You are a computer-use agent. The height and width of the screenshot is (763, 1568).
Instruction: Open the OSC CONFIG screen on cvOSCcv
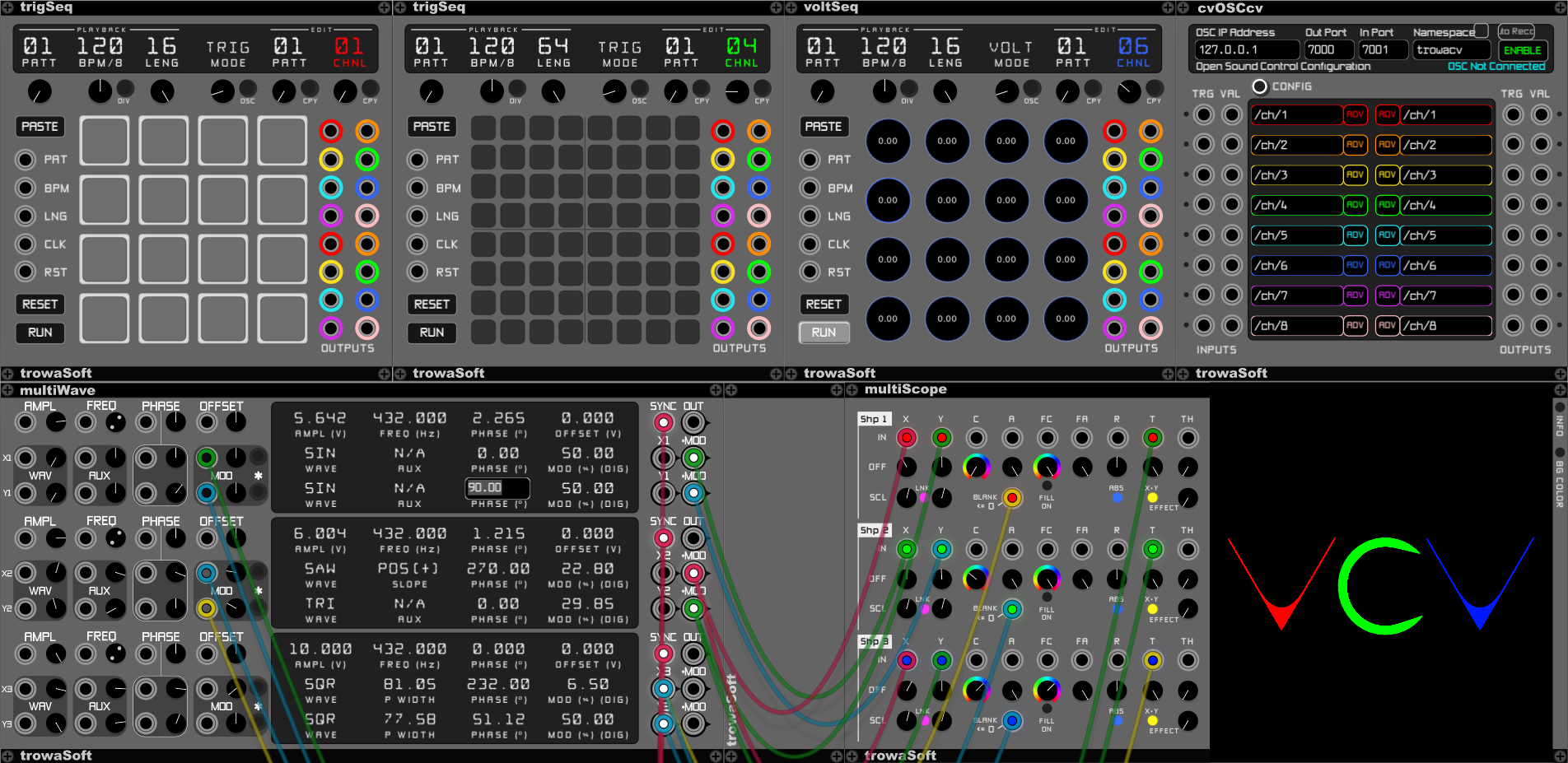[x=1259, y=86]
